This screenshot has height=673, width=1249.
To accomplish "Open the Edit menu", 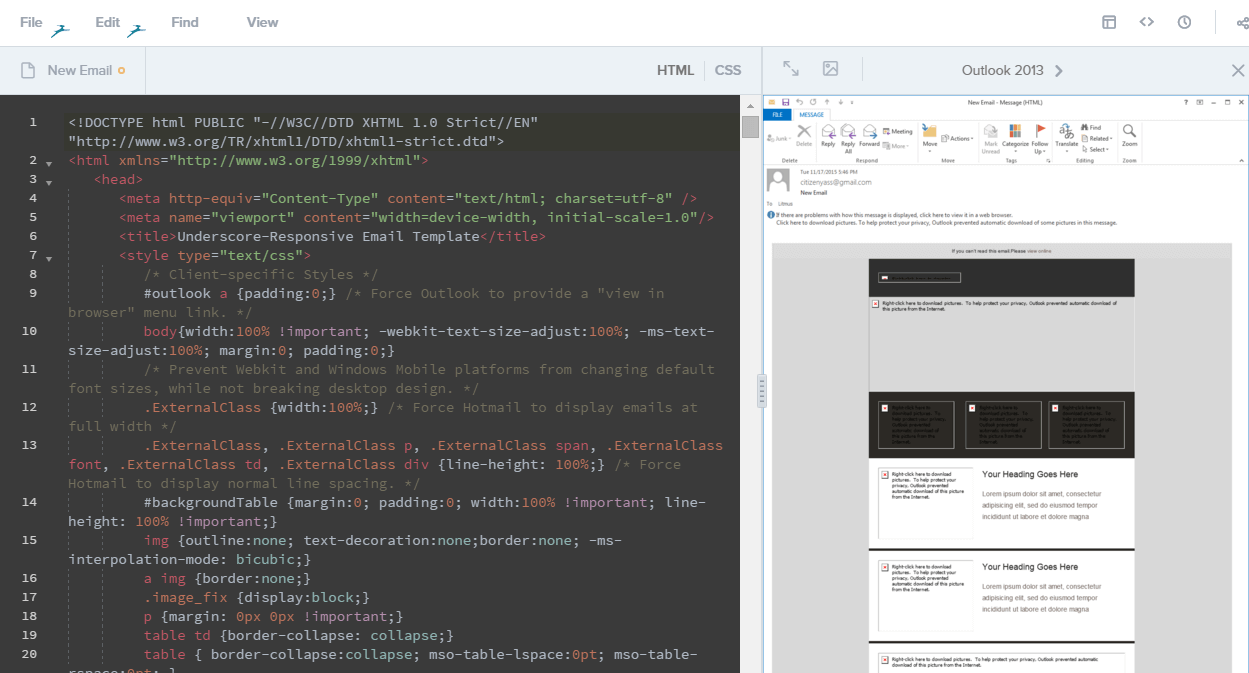I will (107, 22).
